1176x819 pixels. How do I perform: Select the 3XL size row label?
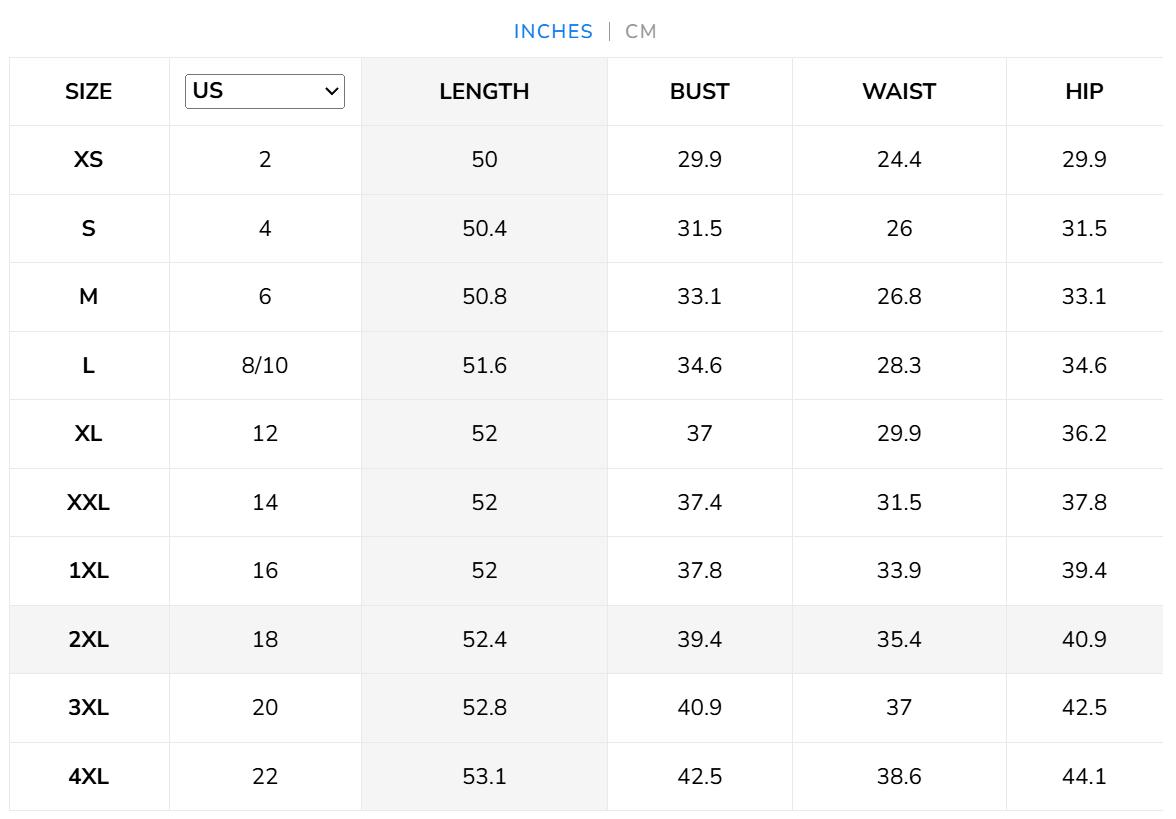tap(89, 708)
